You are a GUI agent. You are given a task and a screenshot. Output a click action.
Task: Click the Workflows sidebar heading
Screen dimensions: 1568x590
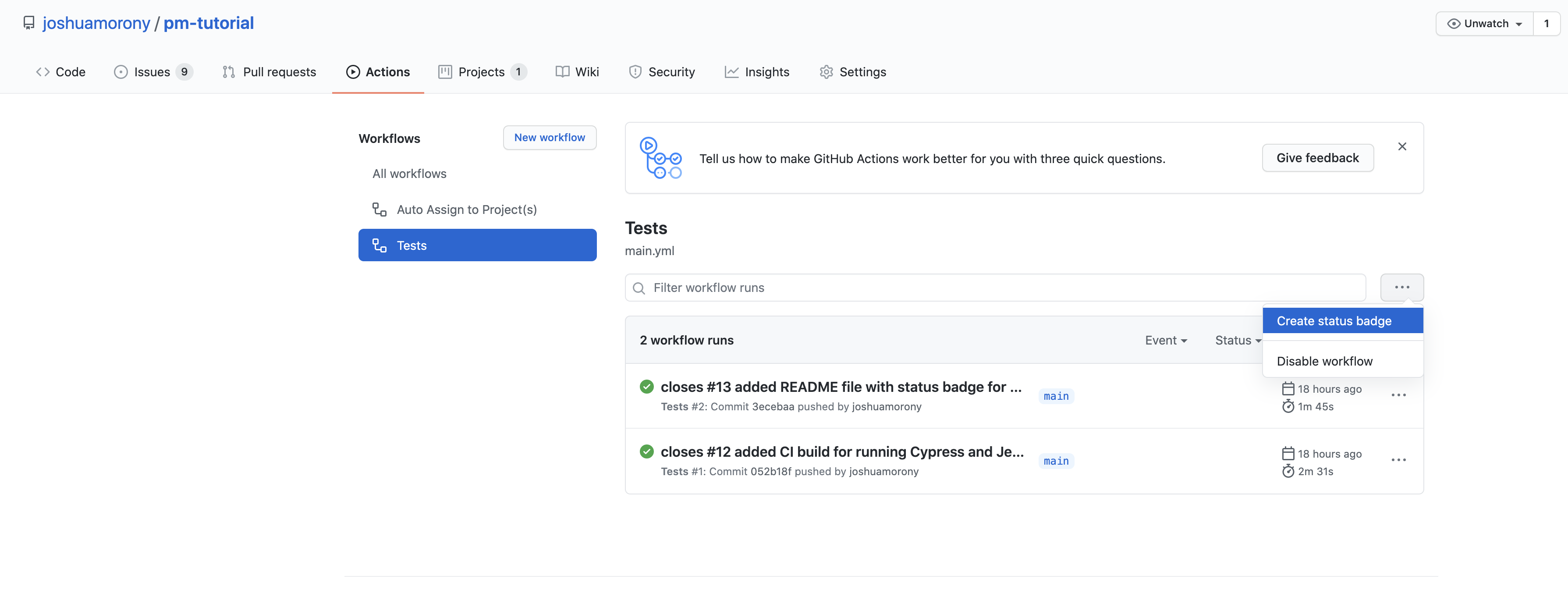pos(389,139)
